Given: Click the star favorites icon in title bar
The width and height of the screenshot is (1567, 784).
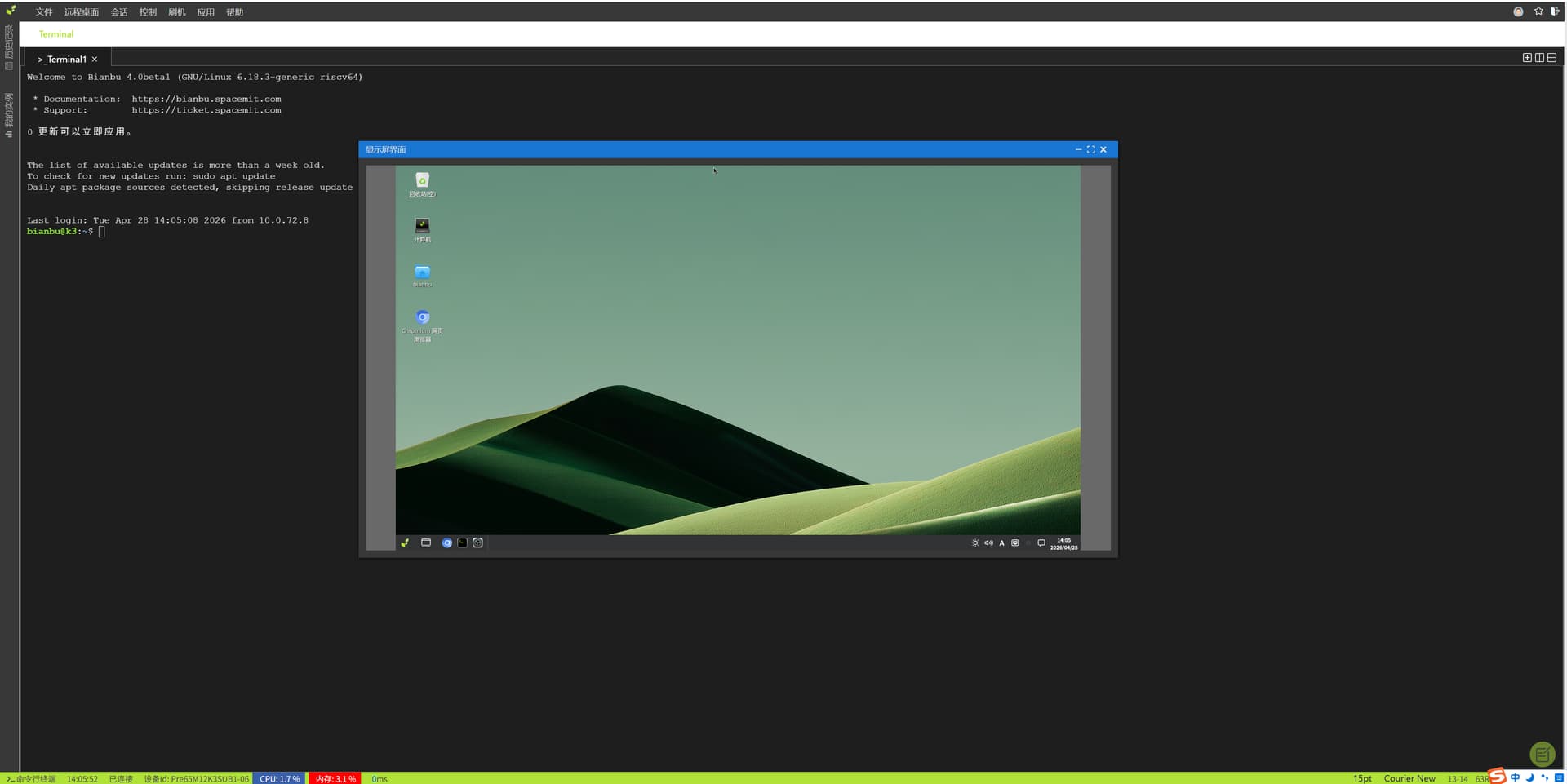Looking at the screenshot, I should pyautogui.click(x=1538, y=11).
